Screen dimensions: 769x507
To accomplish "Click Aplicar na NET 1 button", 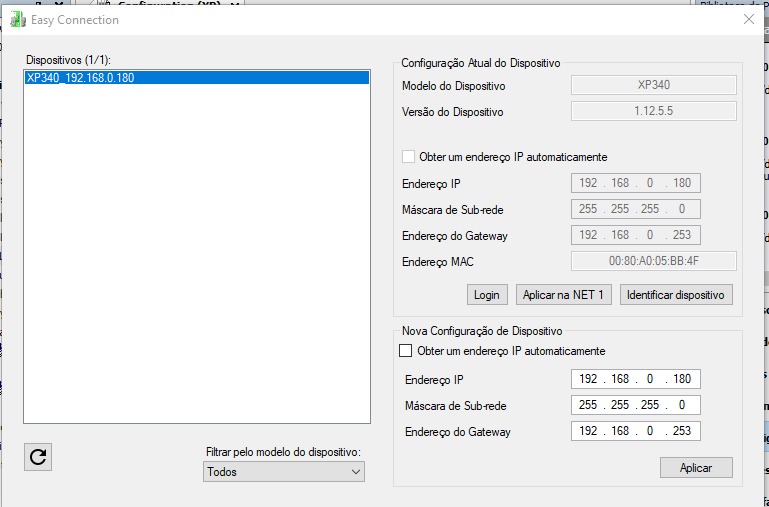I will (563, 294).
